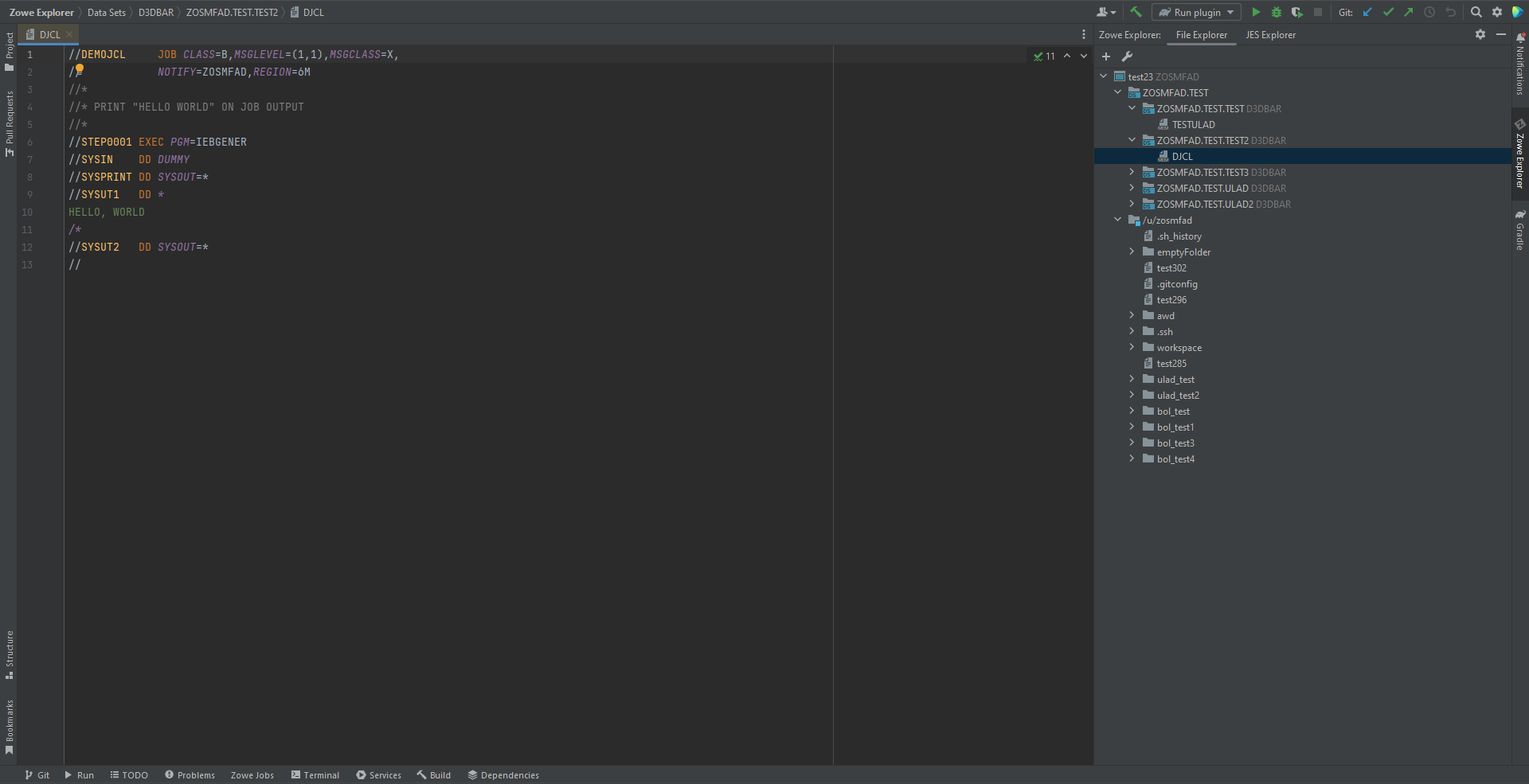Collapse the /u/zosmfad USS node

pyautogui.click(x=1118, y=220)
